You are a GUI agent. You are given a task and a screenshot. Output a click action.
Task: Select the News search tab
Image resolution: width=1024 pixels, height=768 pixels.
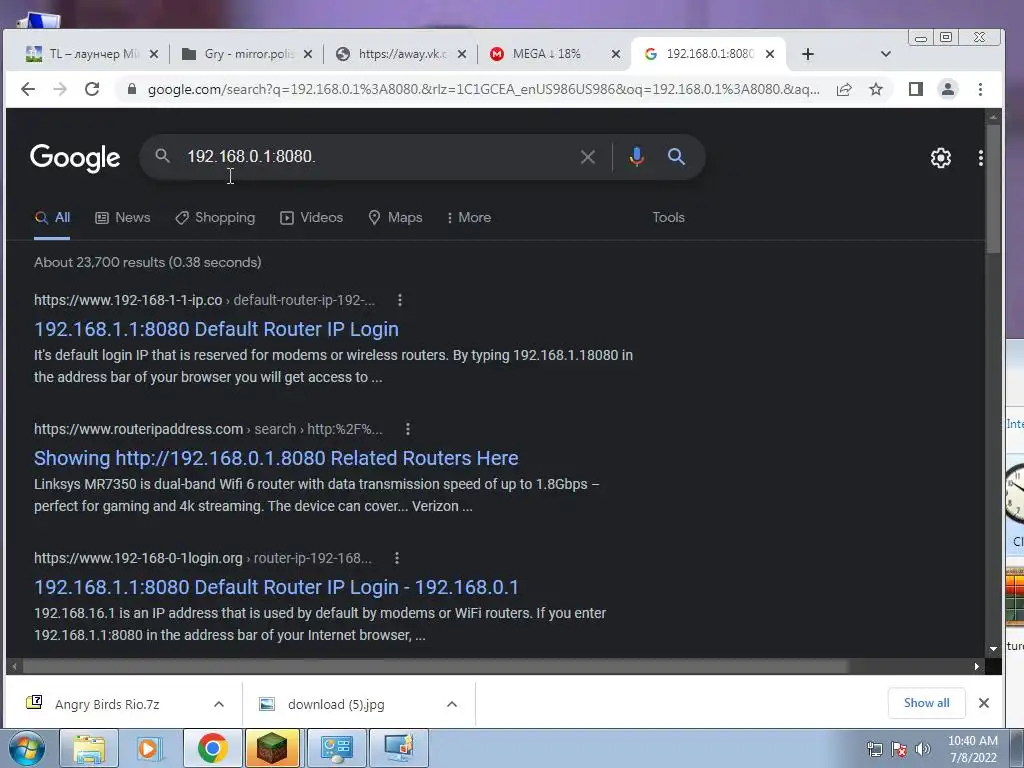click(123, 217)
